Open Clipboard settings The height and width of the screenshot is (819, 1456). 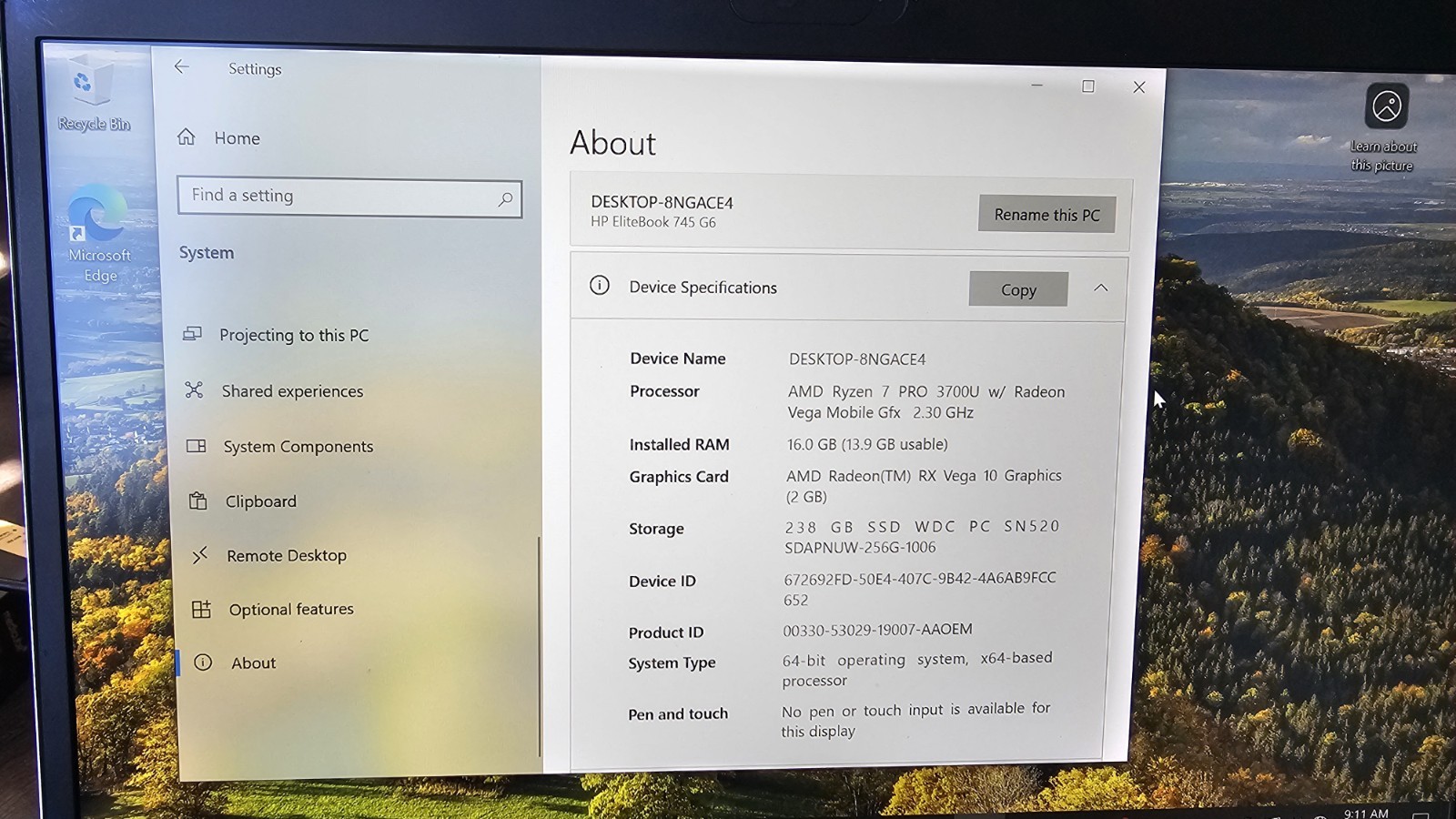[x=261, y=501]
